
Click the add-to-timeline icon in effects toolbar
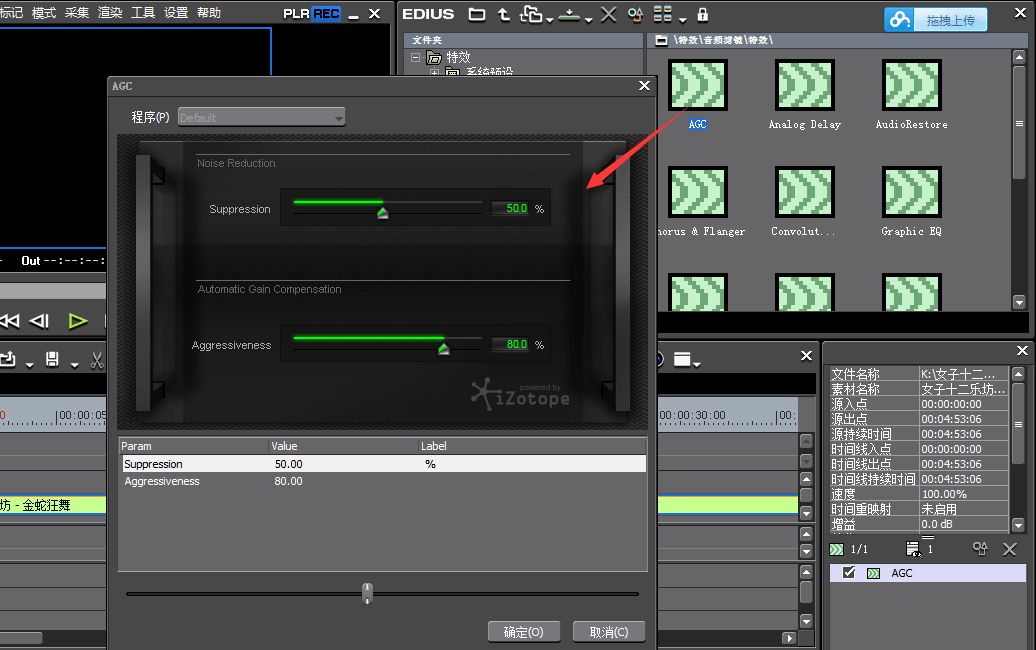(569, 15)
